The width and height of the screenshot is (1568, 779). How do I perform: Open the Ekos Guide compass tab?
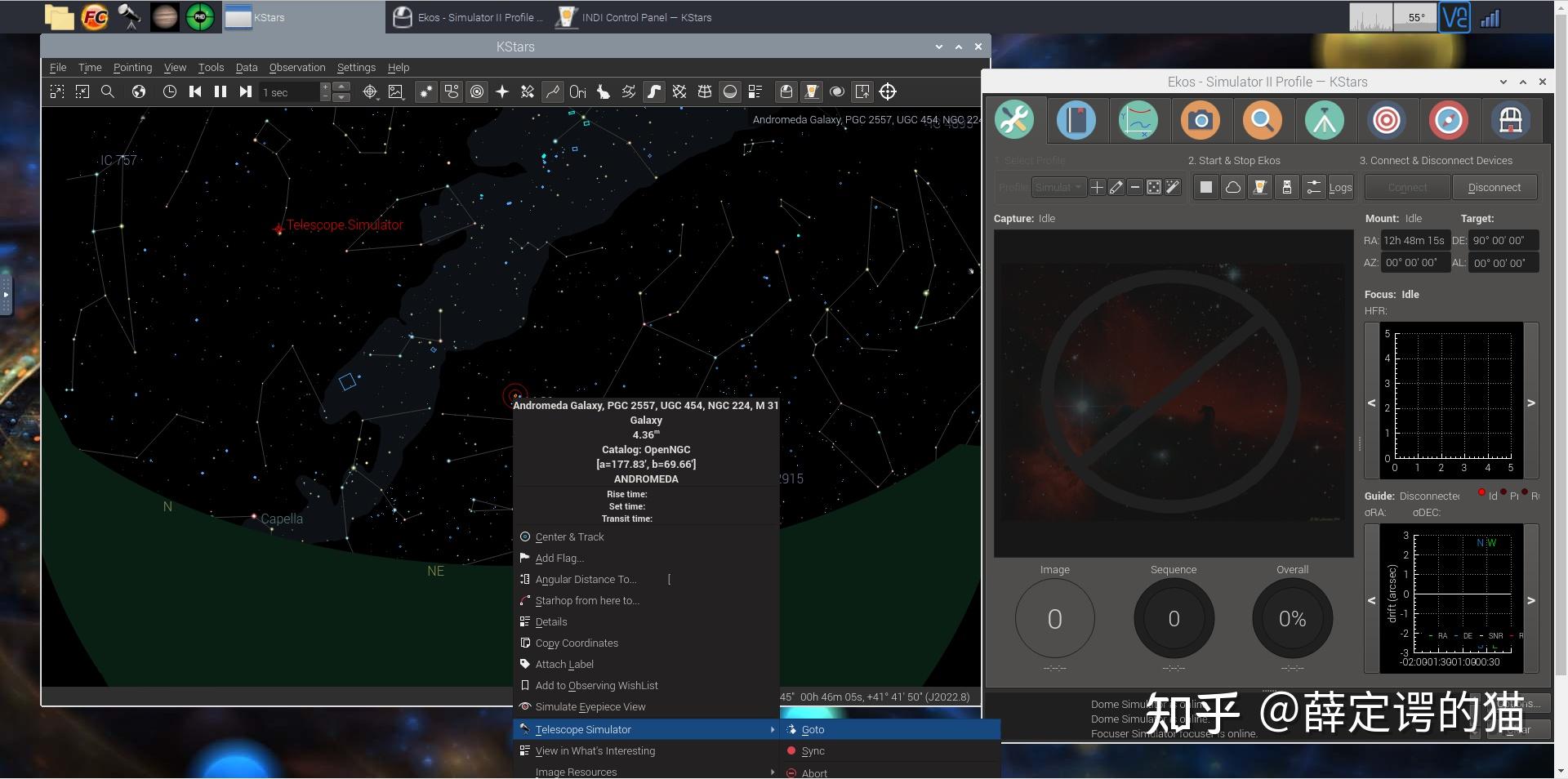tap(1448, 121)
